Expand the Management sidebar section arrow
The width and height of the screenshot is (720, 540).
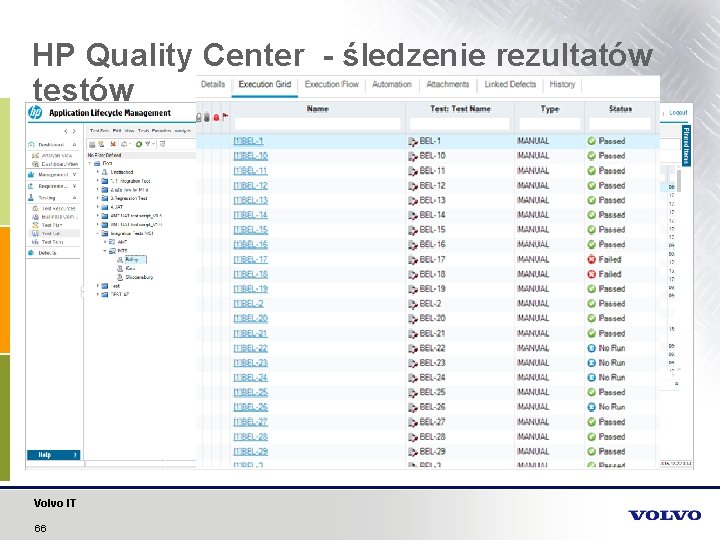(74, 175)
